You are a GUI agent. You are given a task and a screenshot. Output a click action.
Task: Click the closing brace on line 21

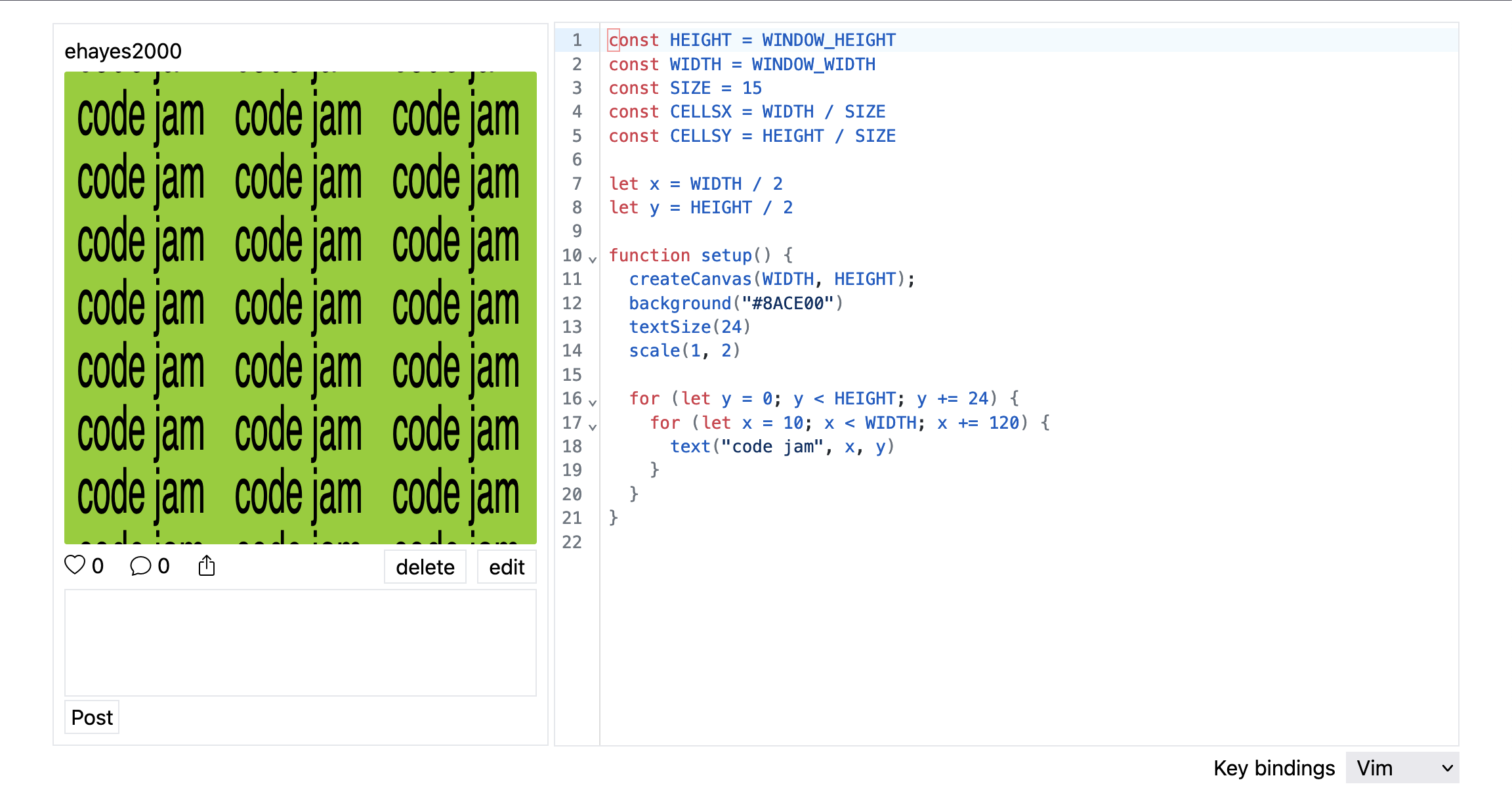tap(613, 518)
